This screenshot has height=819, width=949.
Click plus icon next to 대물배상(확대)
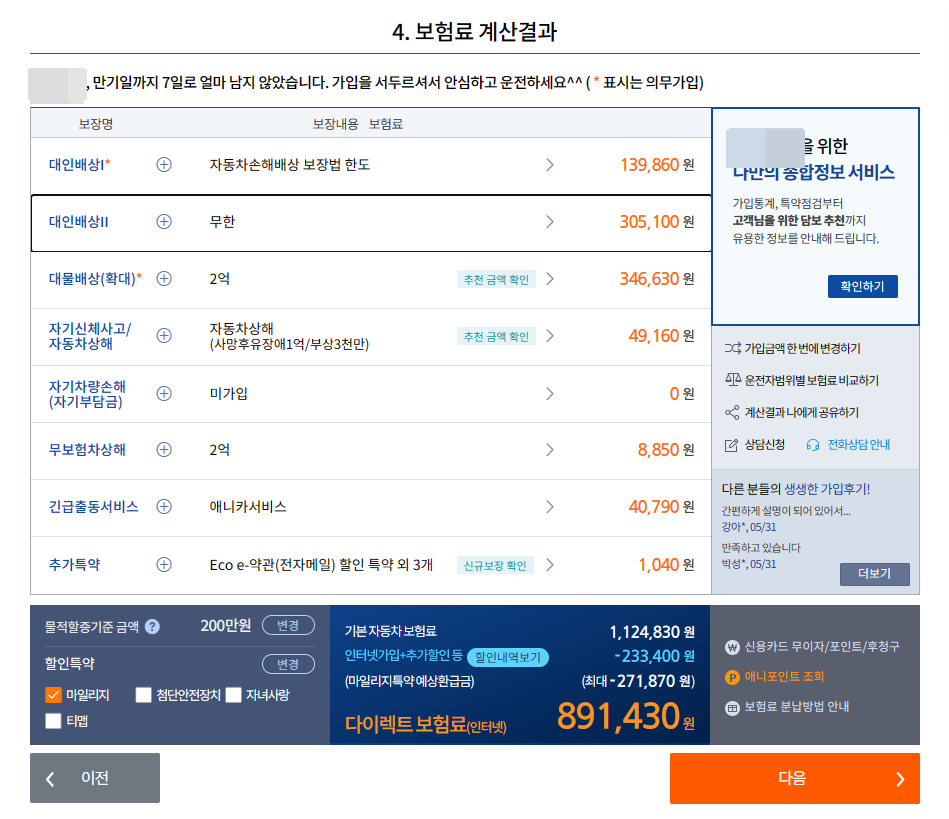[x=164, y=278]
